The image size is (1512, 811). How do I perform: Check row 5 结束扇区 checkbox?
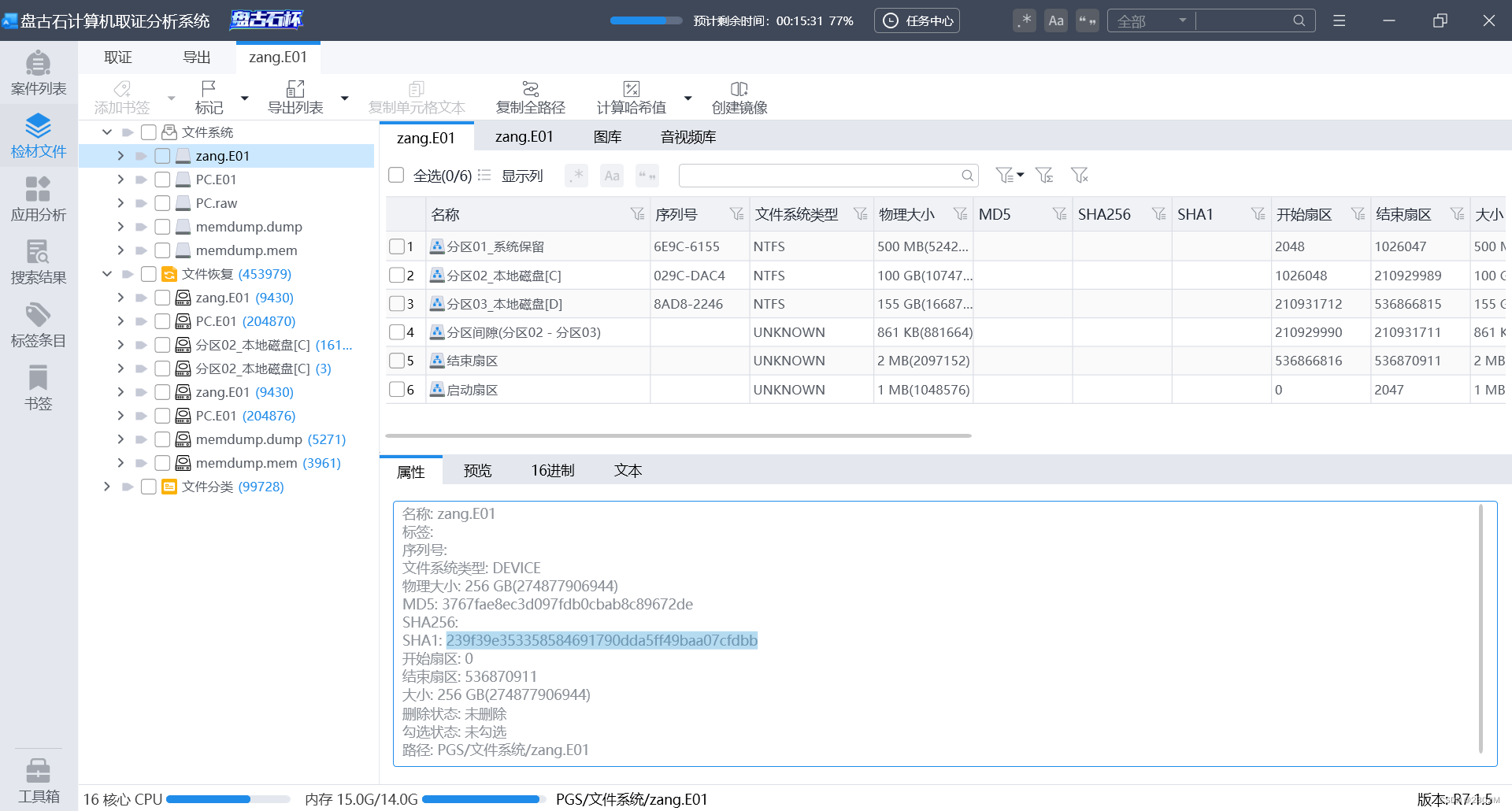tap(397, 361)
